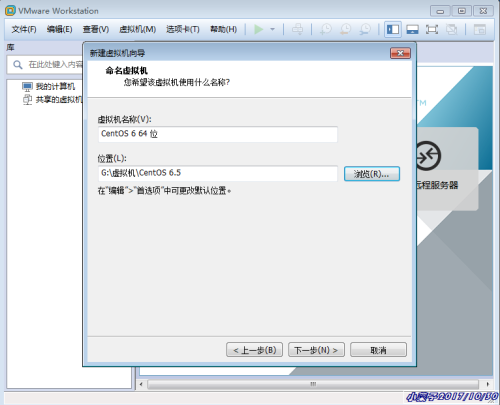
Task: Select 共享的虚拟机 in library tree
Action: coord(59,99)
